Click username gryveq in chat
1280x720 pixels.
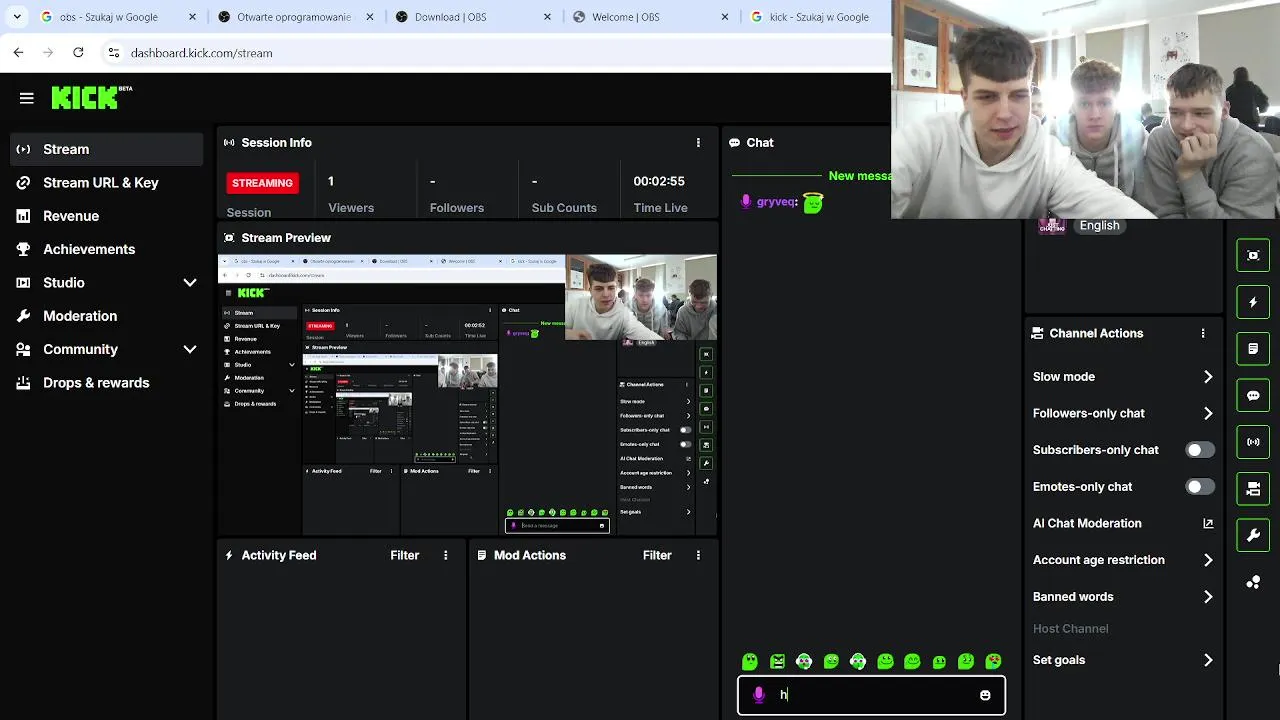click(776, 202)
